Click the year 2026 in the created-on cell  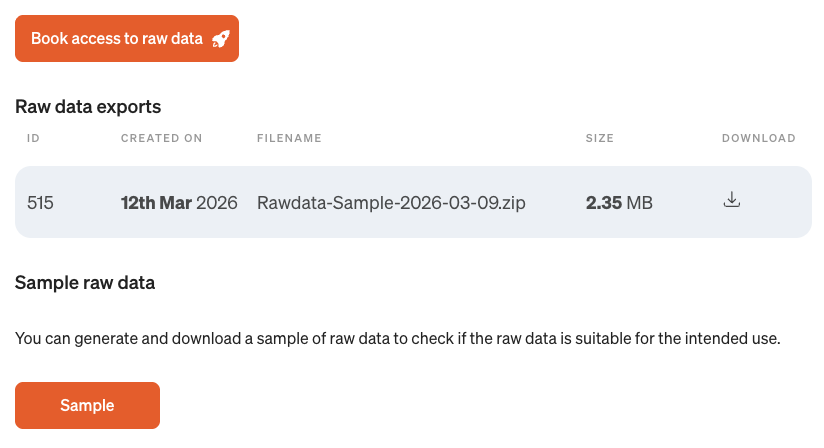(217, 202)
